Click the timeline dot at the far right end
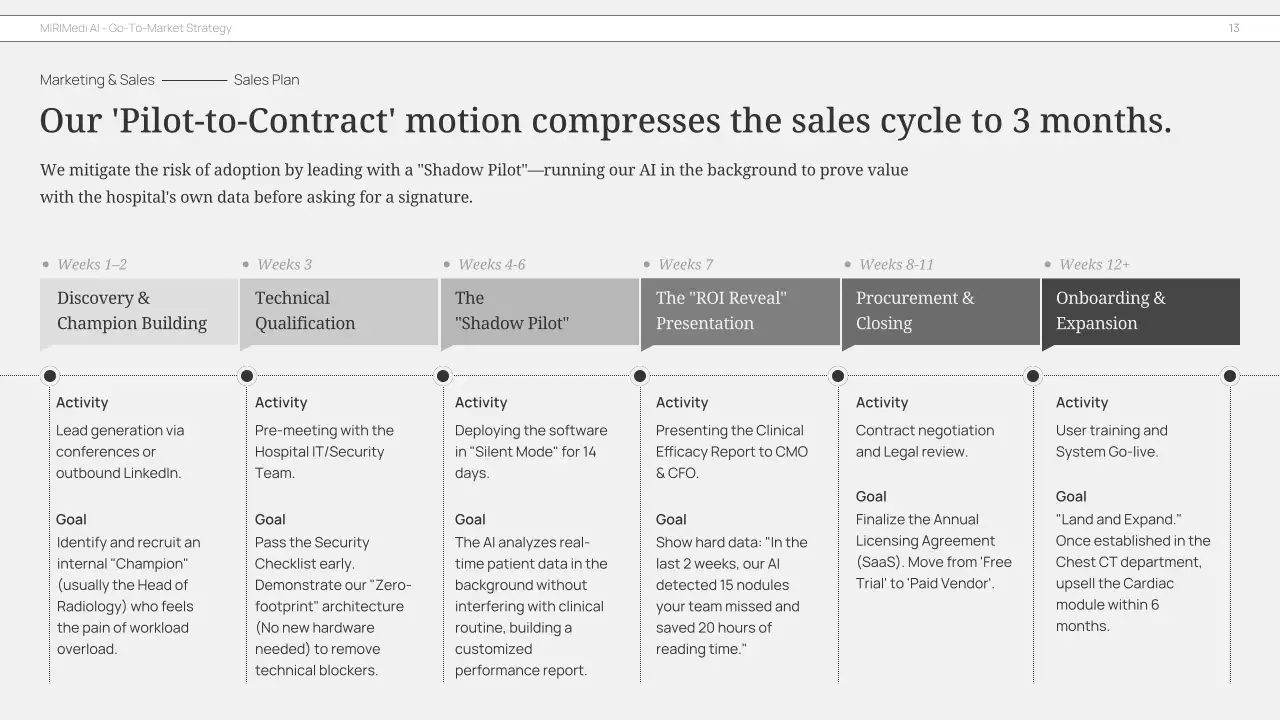The height and width of the screenshot is (720, 1280). [x=1230, y=376]
